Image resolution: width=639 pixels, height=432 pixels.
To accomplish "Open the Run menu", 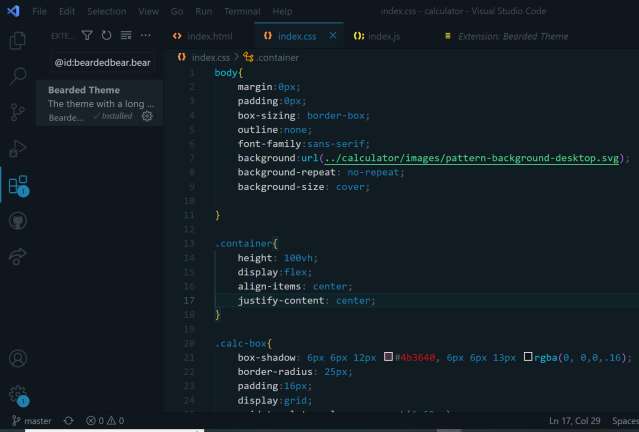I will pyautogui.click(x=203, y=11).
